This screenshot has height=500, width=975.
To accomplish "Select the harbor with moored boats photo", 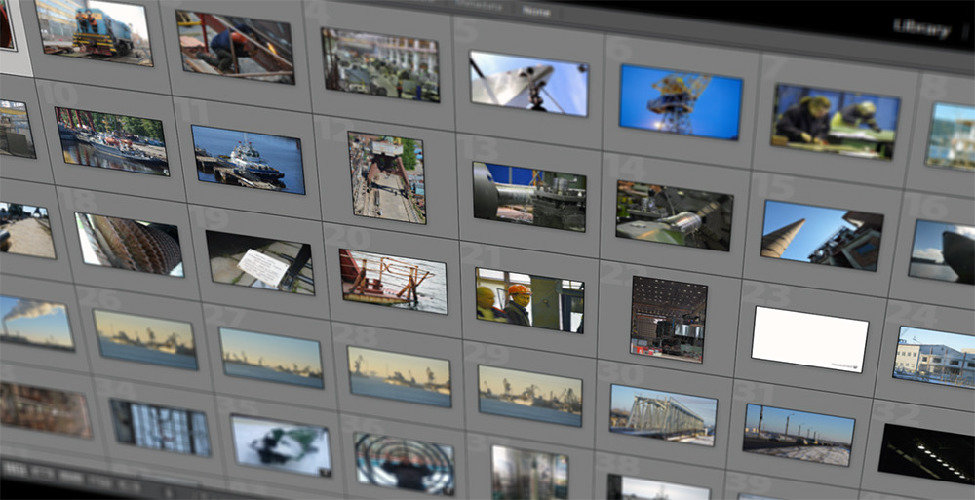I will point(111,140).
